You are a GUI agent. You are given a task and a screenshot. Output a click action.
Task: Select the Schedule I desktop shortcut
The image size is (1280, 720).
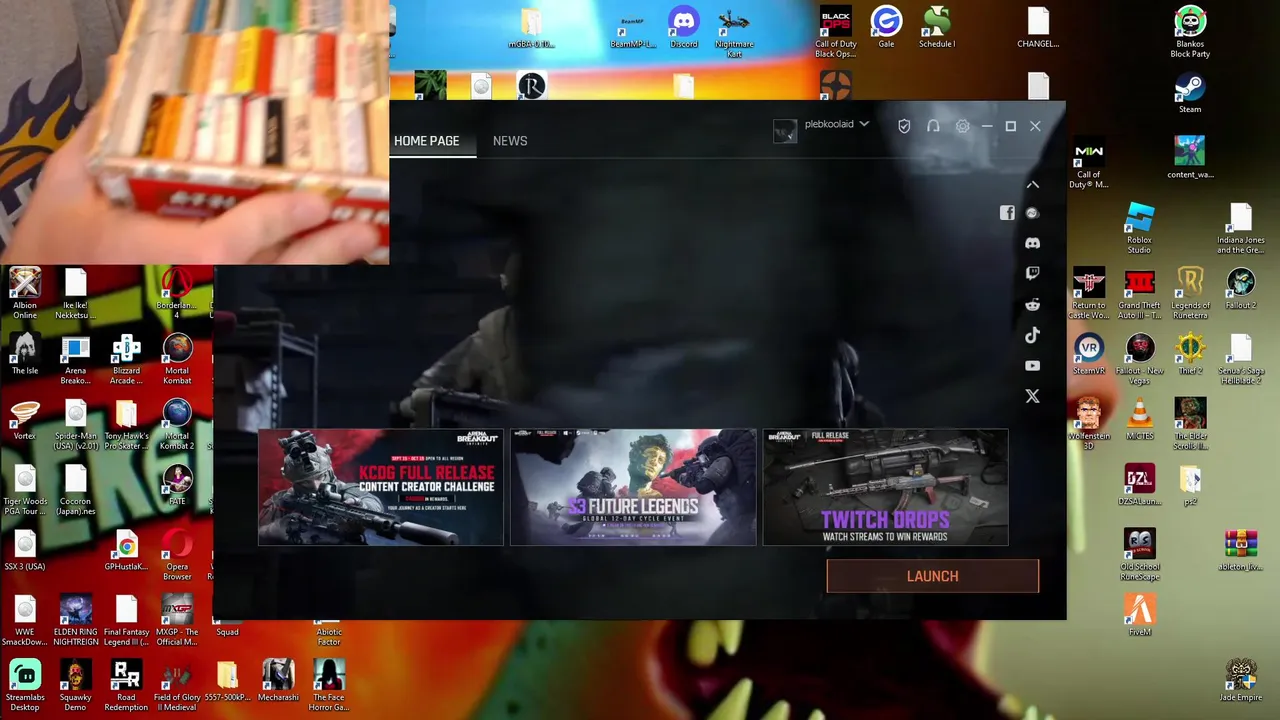[x=937, y=28]
